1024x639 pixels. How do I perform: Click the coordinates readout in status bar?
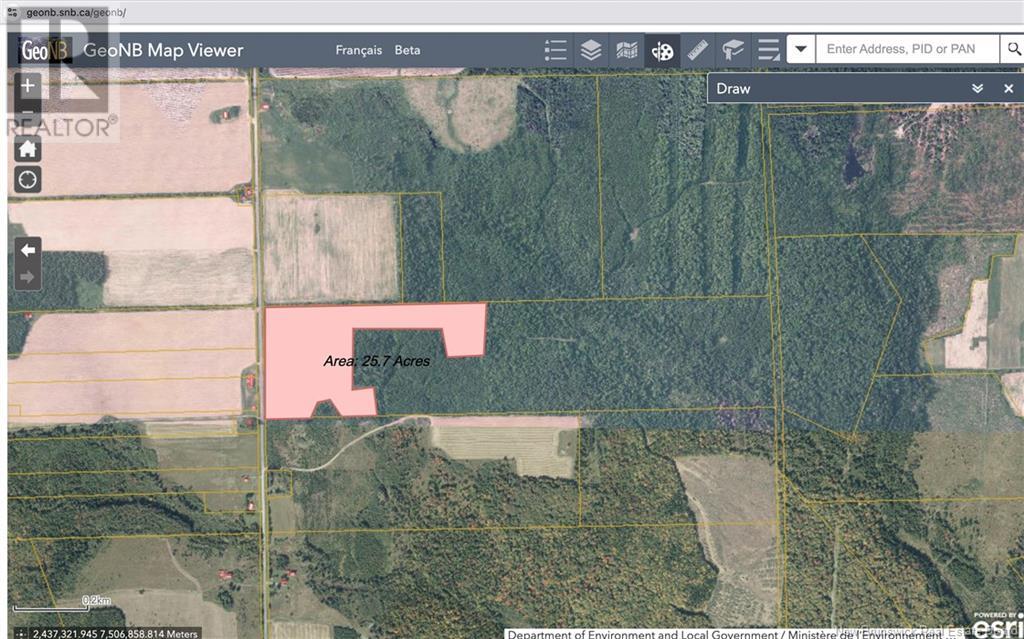pos(115,634)
